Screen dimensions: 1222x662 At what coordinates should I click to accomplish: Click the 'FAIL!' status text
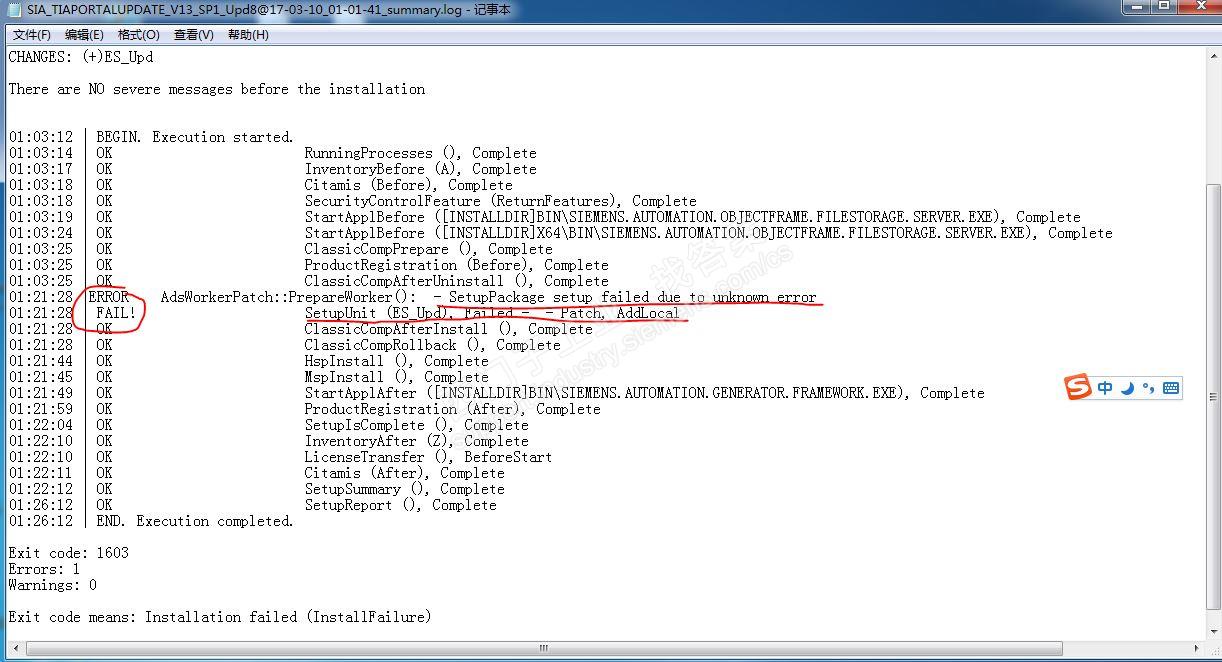(x=116, y=313)
